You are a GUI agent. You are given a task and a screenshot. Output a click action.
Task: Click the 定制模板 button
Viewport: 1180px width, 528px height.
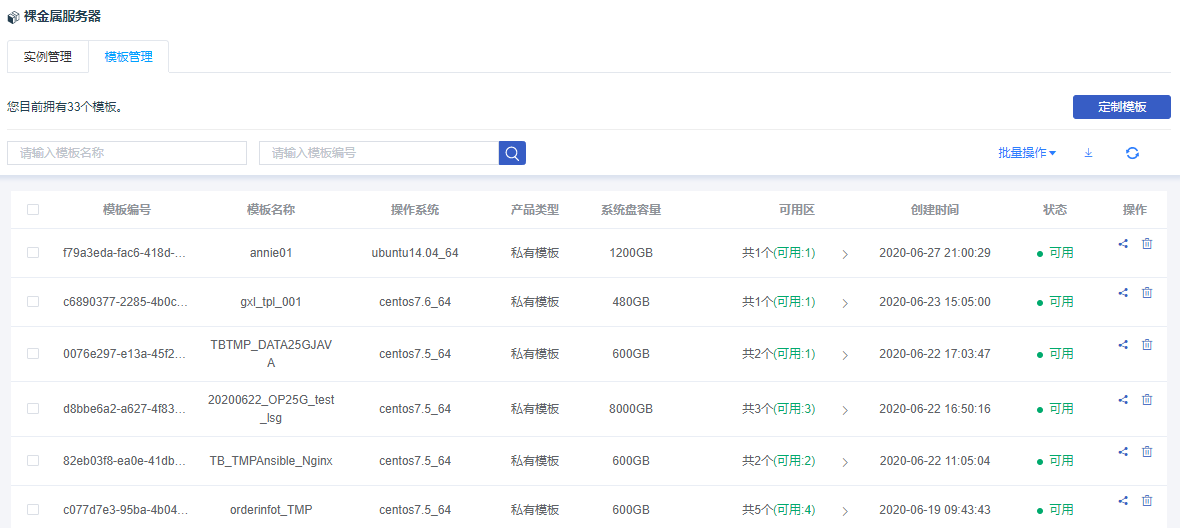(1121, 107)
